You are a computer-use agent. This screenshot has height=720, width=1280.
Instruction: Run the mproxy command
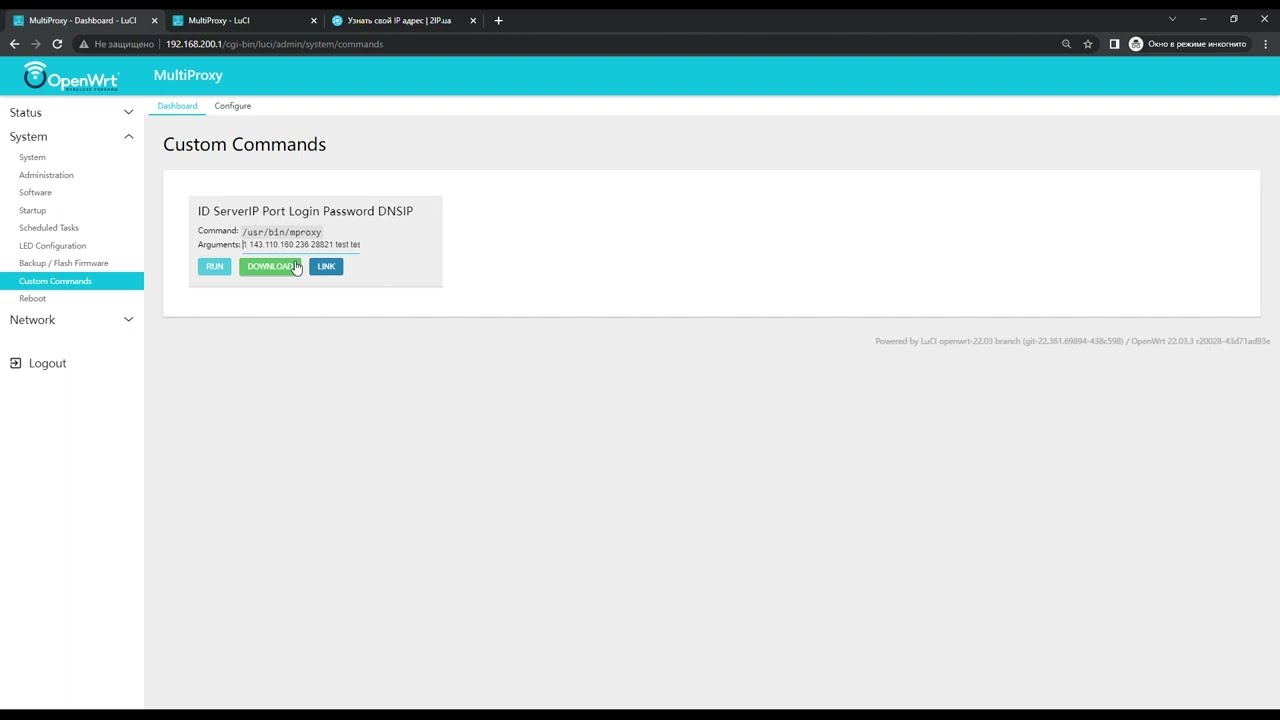214,266
